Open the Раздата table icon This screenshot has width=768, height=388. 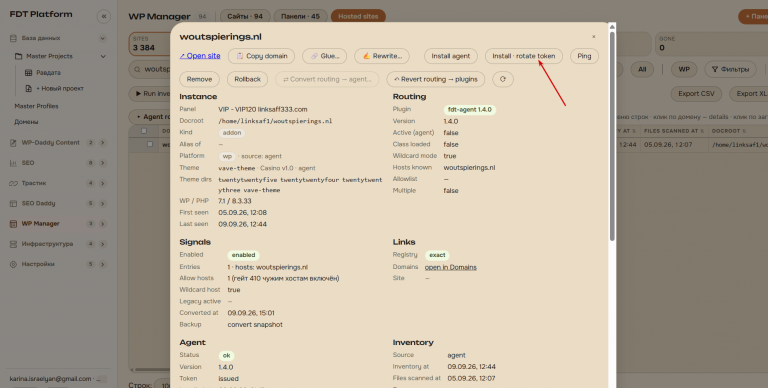pos(28,73)
